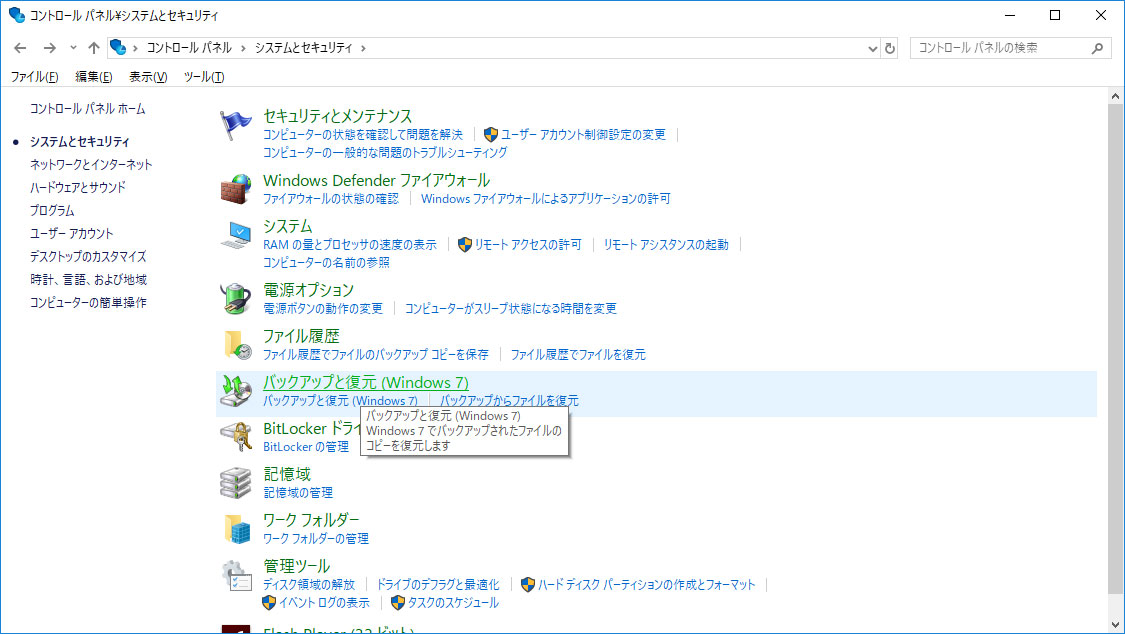Open ファイル履歴 heading link
1125x634 pixels.
(301, 336)
